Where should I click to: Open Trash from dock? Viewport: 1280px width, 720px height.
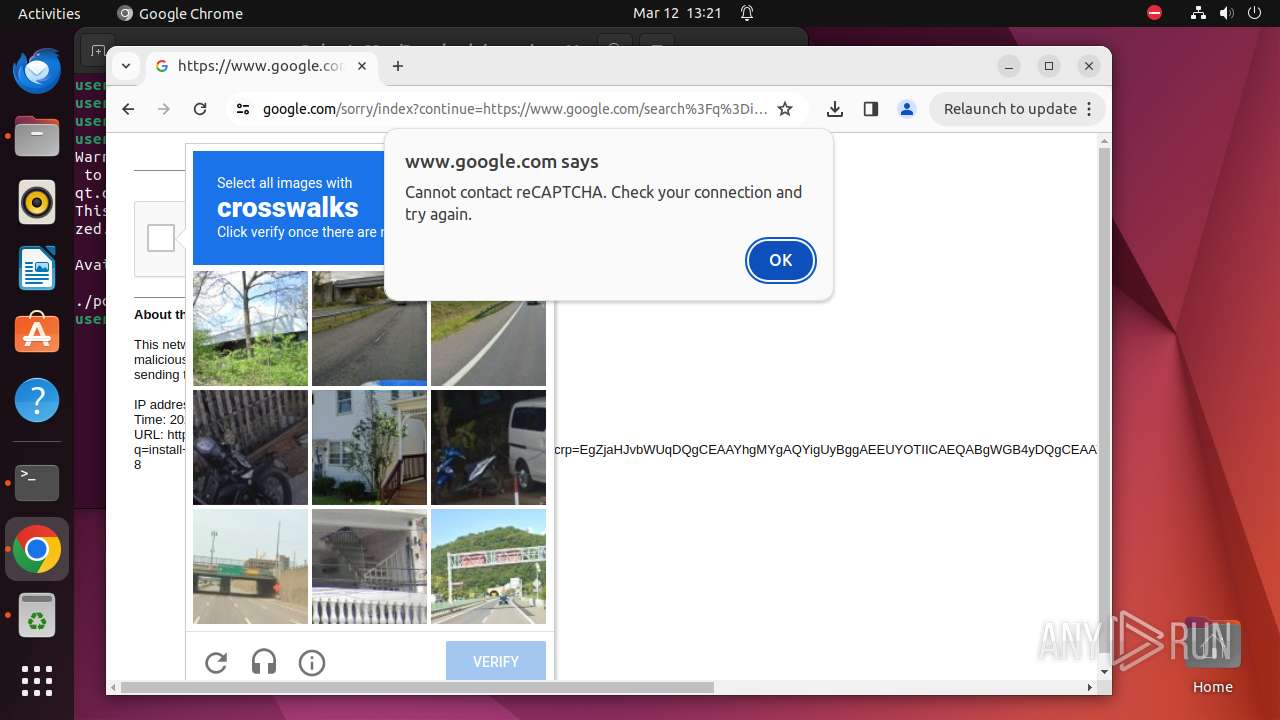click(37, 615)
